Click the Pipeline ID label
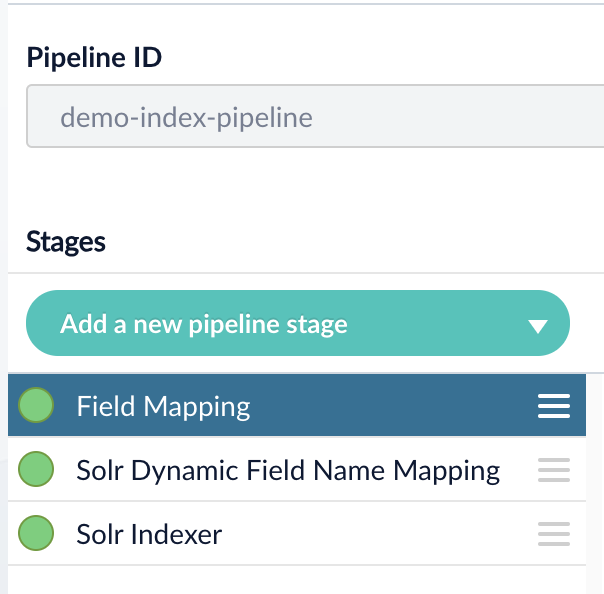 pos(94,57)
